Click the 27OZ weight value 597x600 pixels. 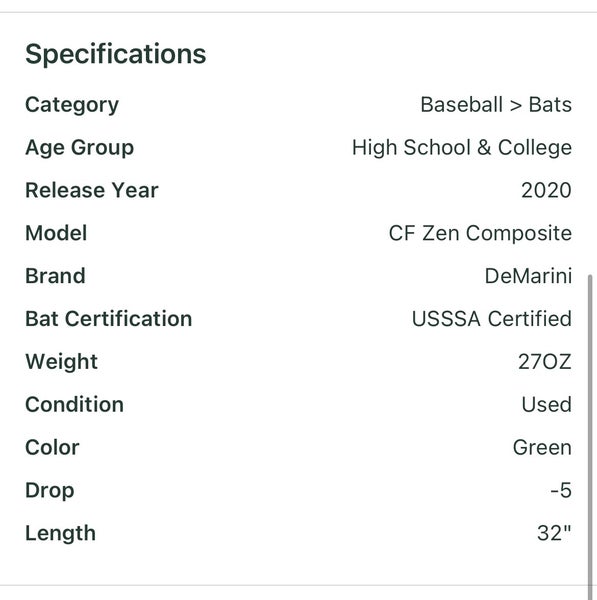(x=545, y=362)
